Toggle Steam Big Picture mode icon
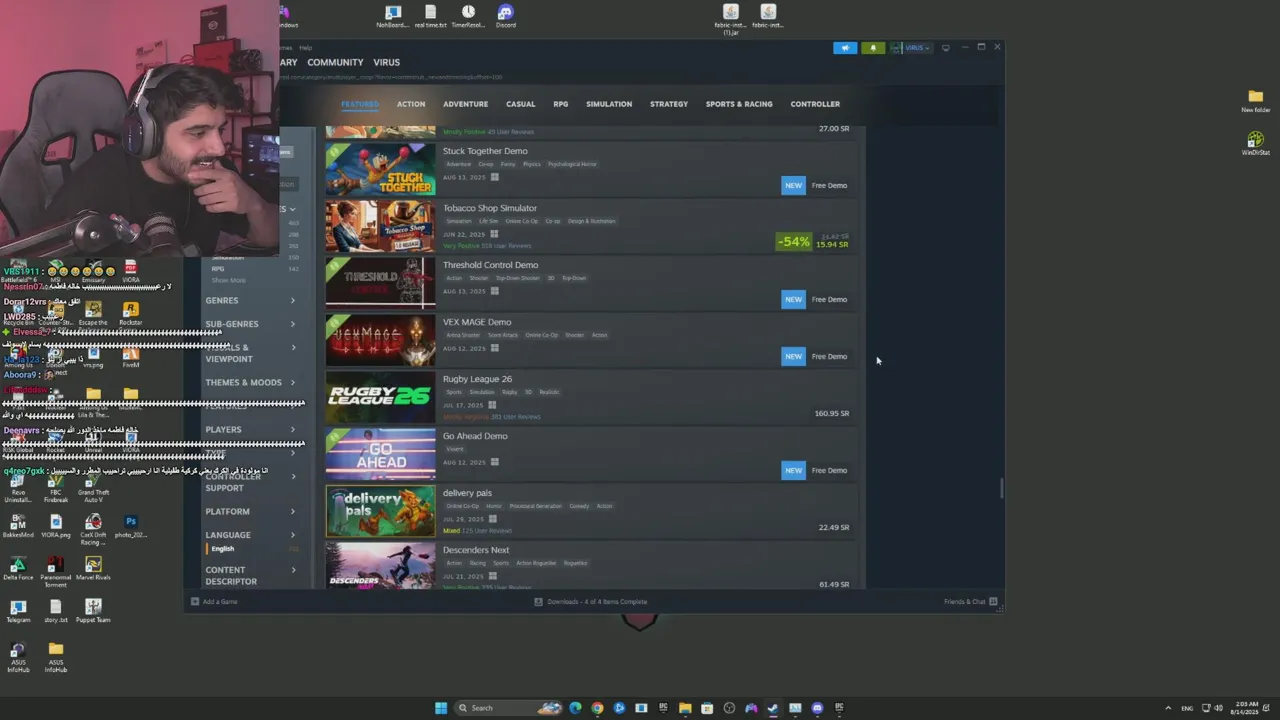 point(946,48)
